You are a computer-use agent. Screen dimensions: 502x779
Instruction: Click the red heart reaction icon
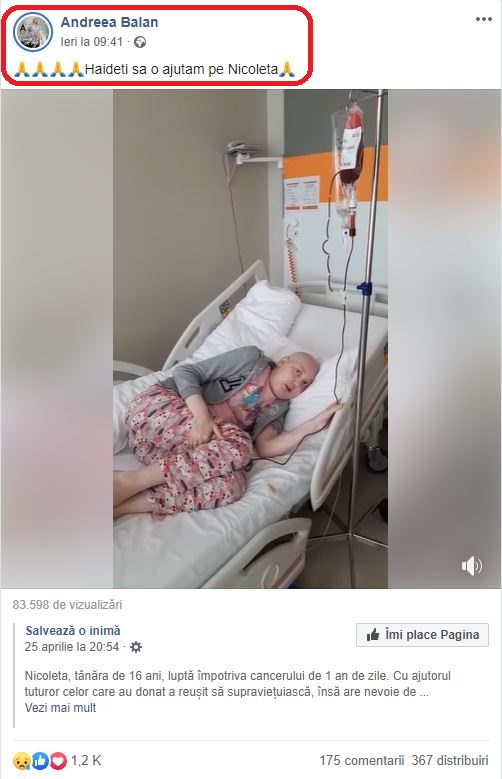pos(58,760)
